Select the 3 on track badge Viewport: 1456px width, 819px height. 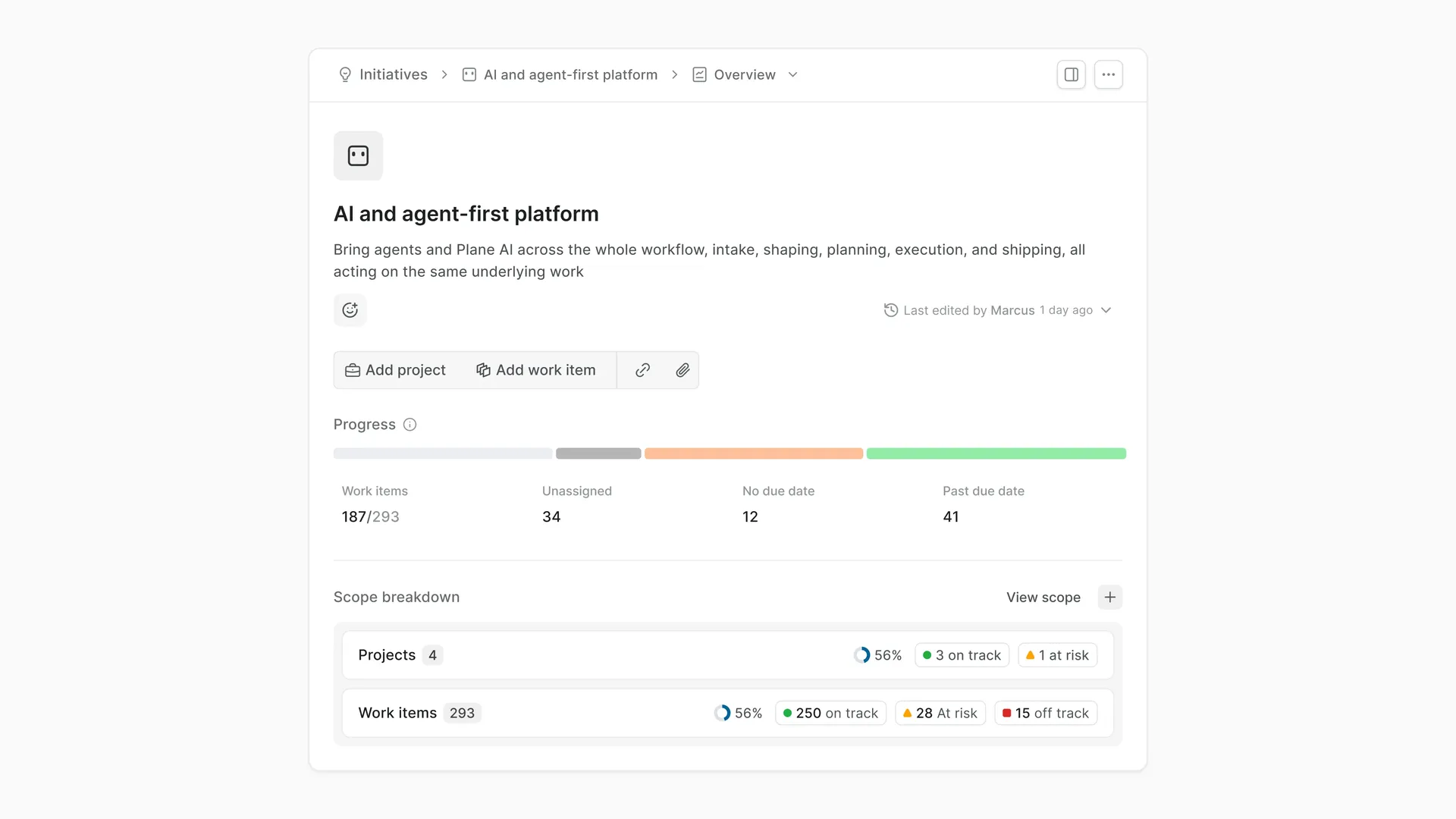[x=962, y=655]
